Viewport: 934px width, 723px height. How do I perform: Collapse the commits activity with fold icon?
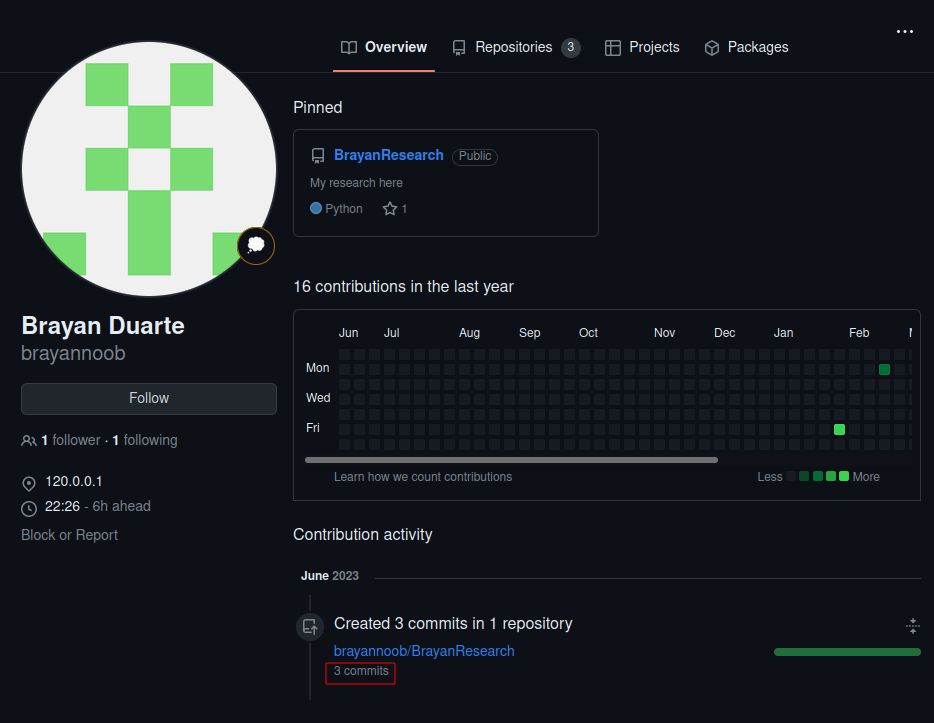coord(913,626)
